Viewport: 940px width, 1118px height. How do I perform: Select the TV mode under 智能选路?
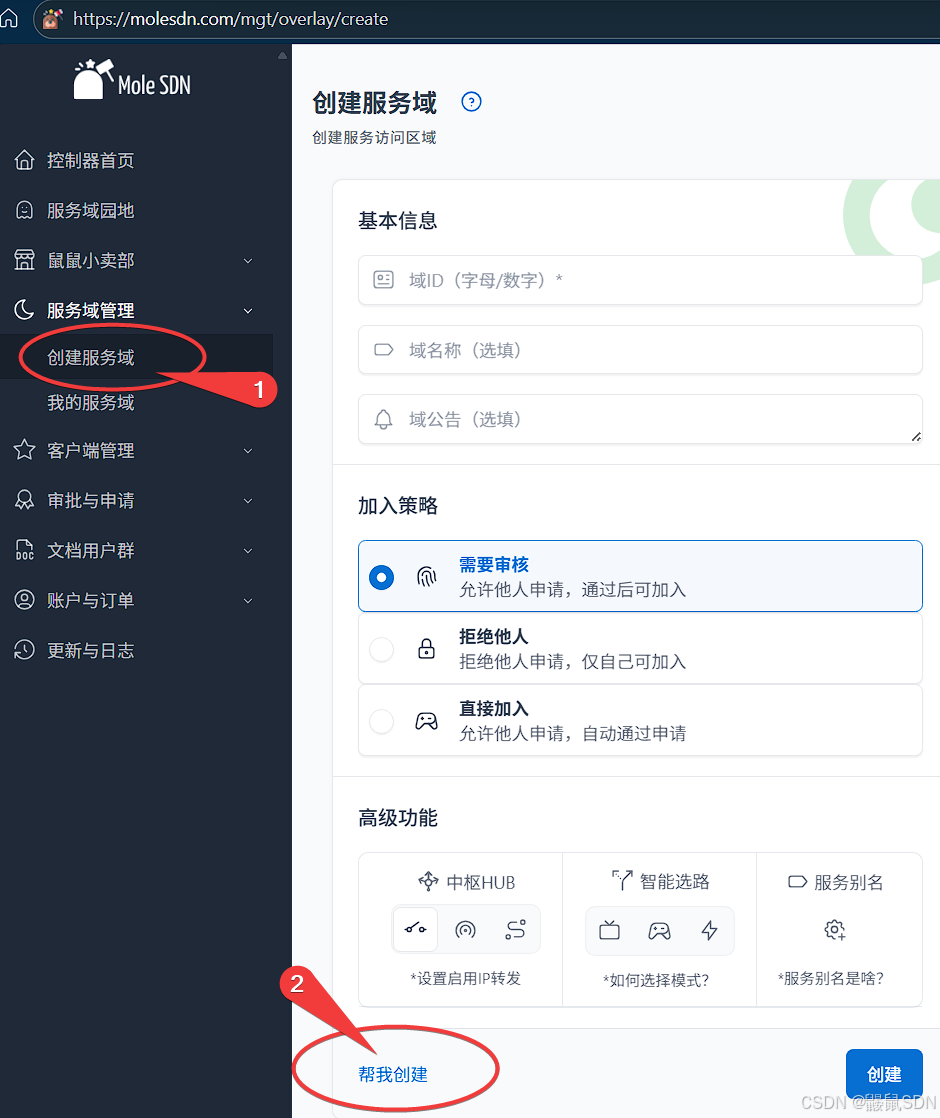pos(610,930)
